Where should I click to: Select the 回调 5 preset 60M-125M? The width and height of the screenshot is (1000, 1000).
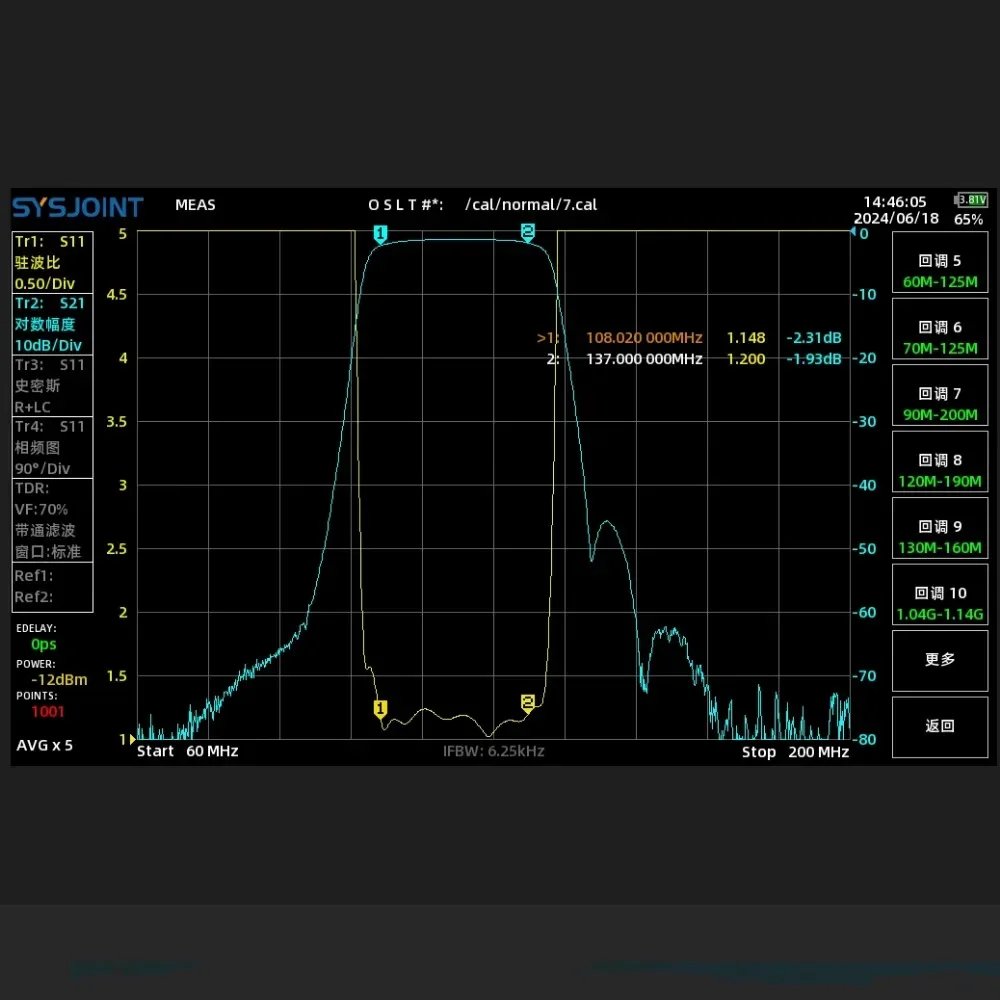coord(939,270)
